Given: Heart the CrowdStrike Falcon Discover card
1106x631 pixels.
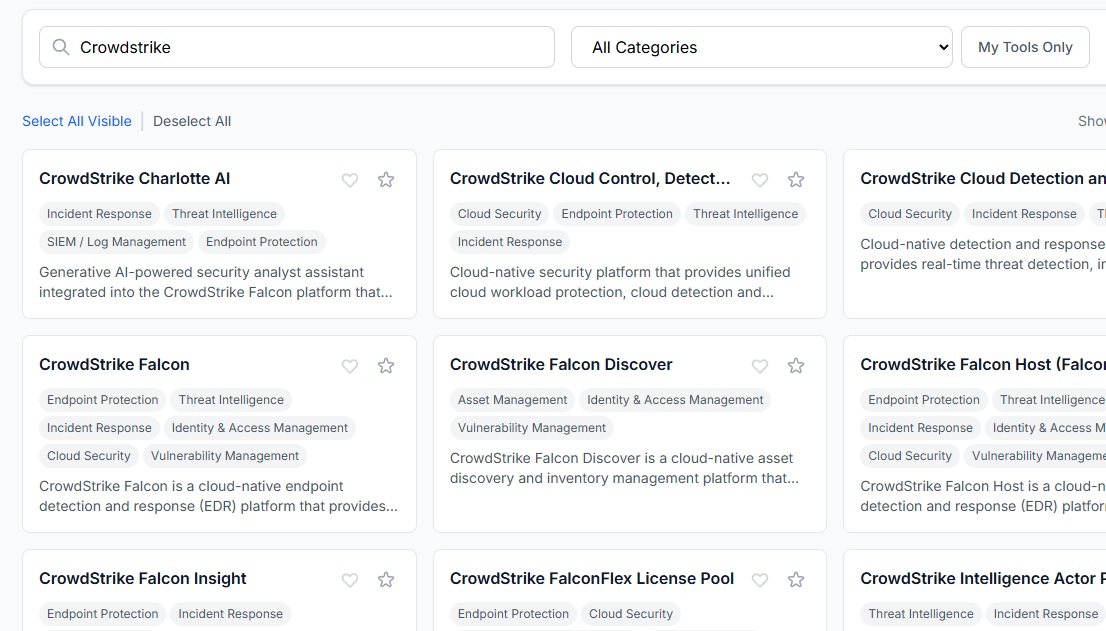Looking at the screenshot, I should coord(760,366).
